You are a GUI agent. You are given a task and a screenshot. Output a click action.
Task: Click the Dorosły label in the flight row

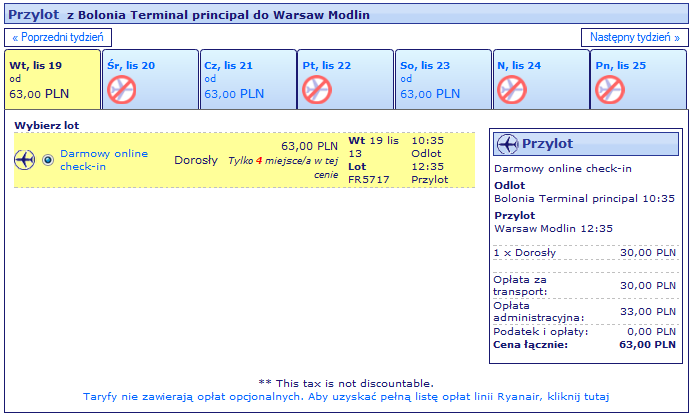click(196, 160)
